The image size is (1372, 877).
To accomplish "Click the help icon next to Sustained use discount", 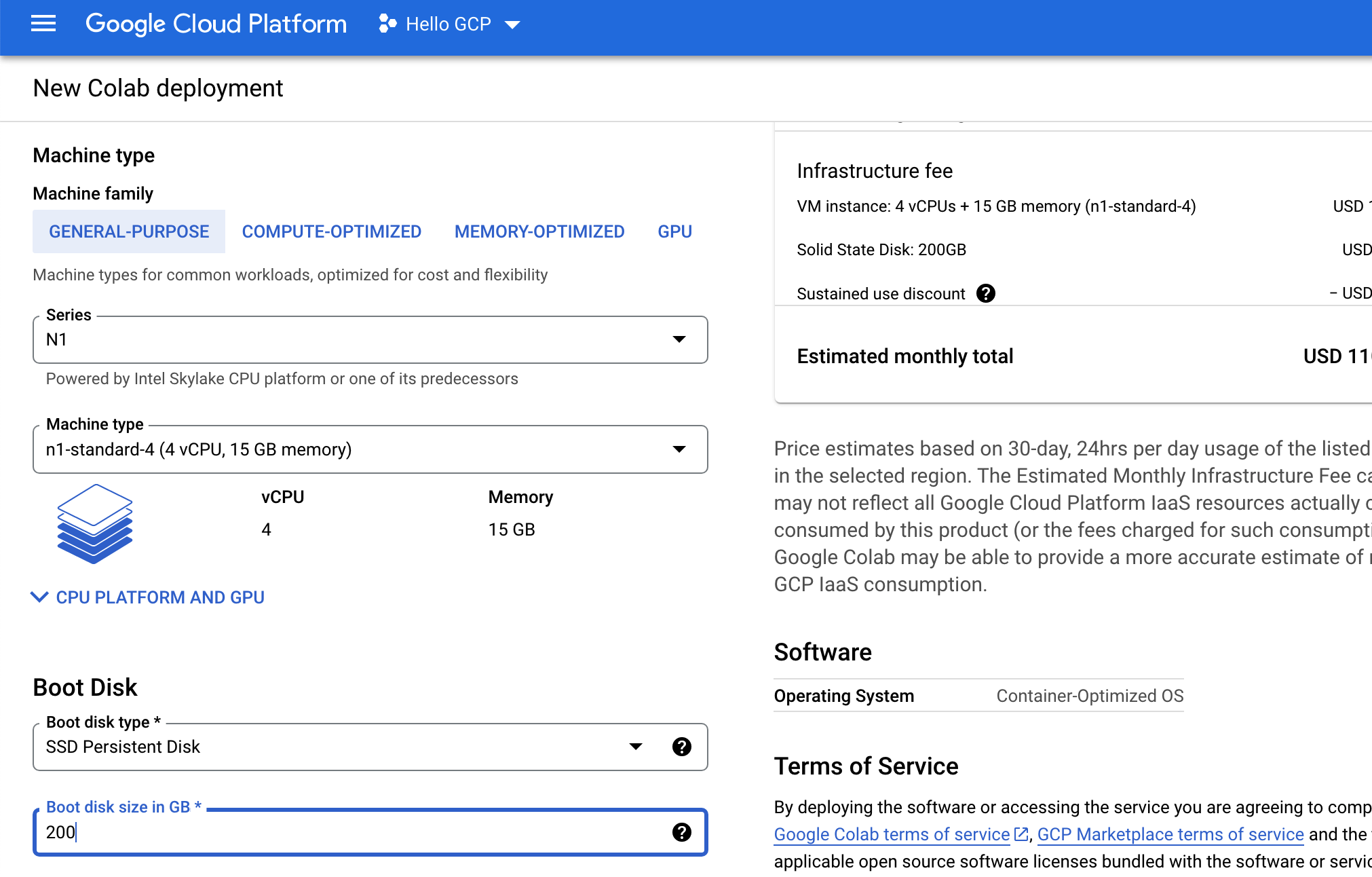I will (x=985, y=293).
